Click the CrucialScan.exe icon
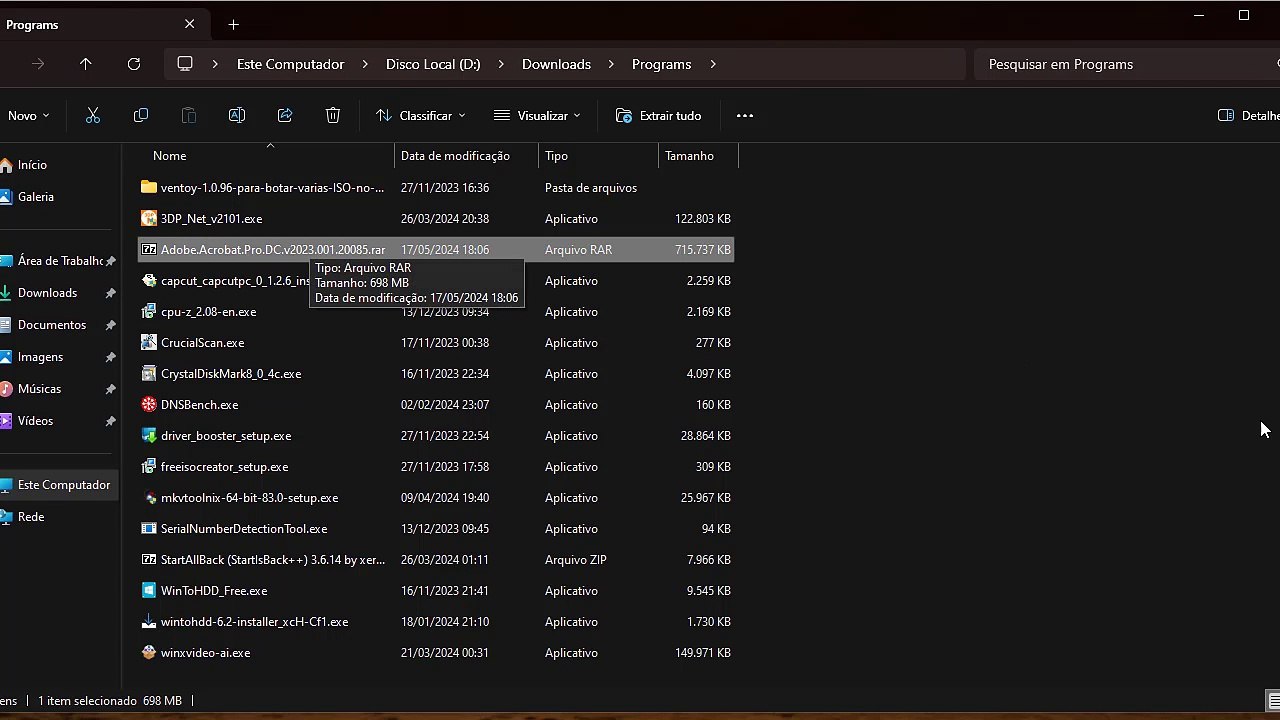The height and width of the screenshot is (720, 1280). coord(149,343)
